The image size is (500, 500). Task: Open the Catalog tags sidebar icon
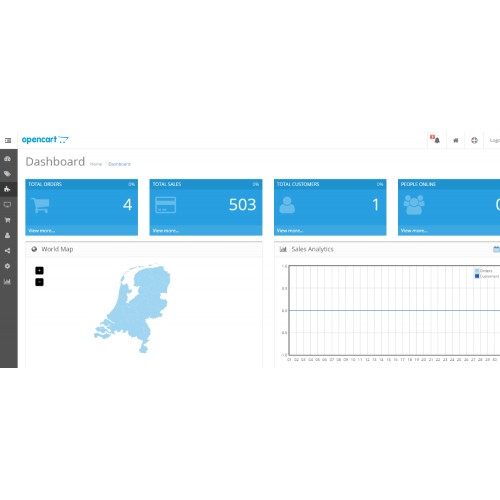(x=7, y=174)
